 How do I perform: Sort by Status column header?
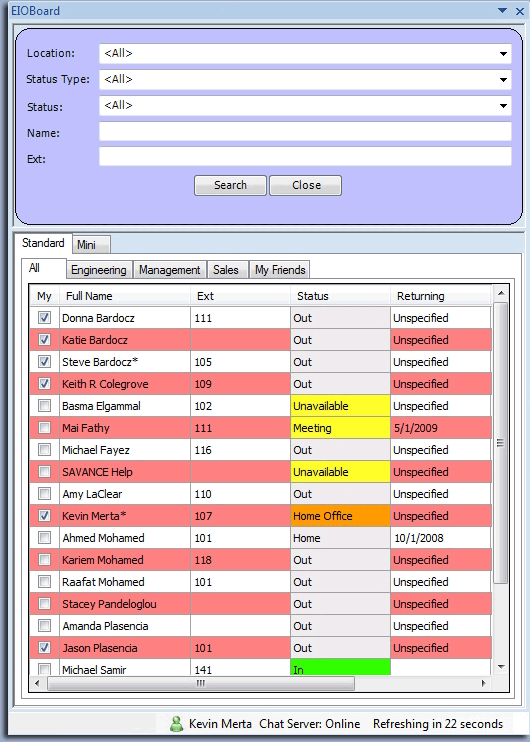[x=340, y=296]
